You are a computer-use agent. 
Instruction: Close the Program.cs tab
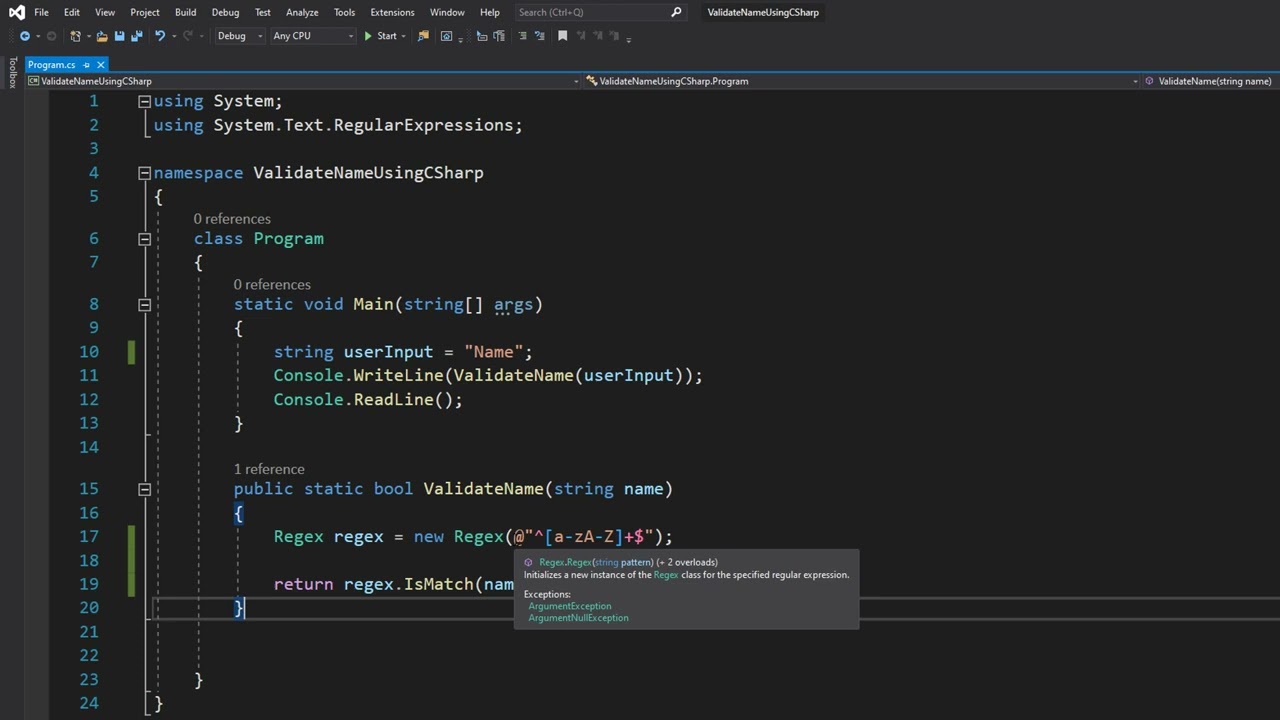[100, 65]
